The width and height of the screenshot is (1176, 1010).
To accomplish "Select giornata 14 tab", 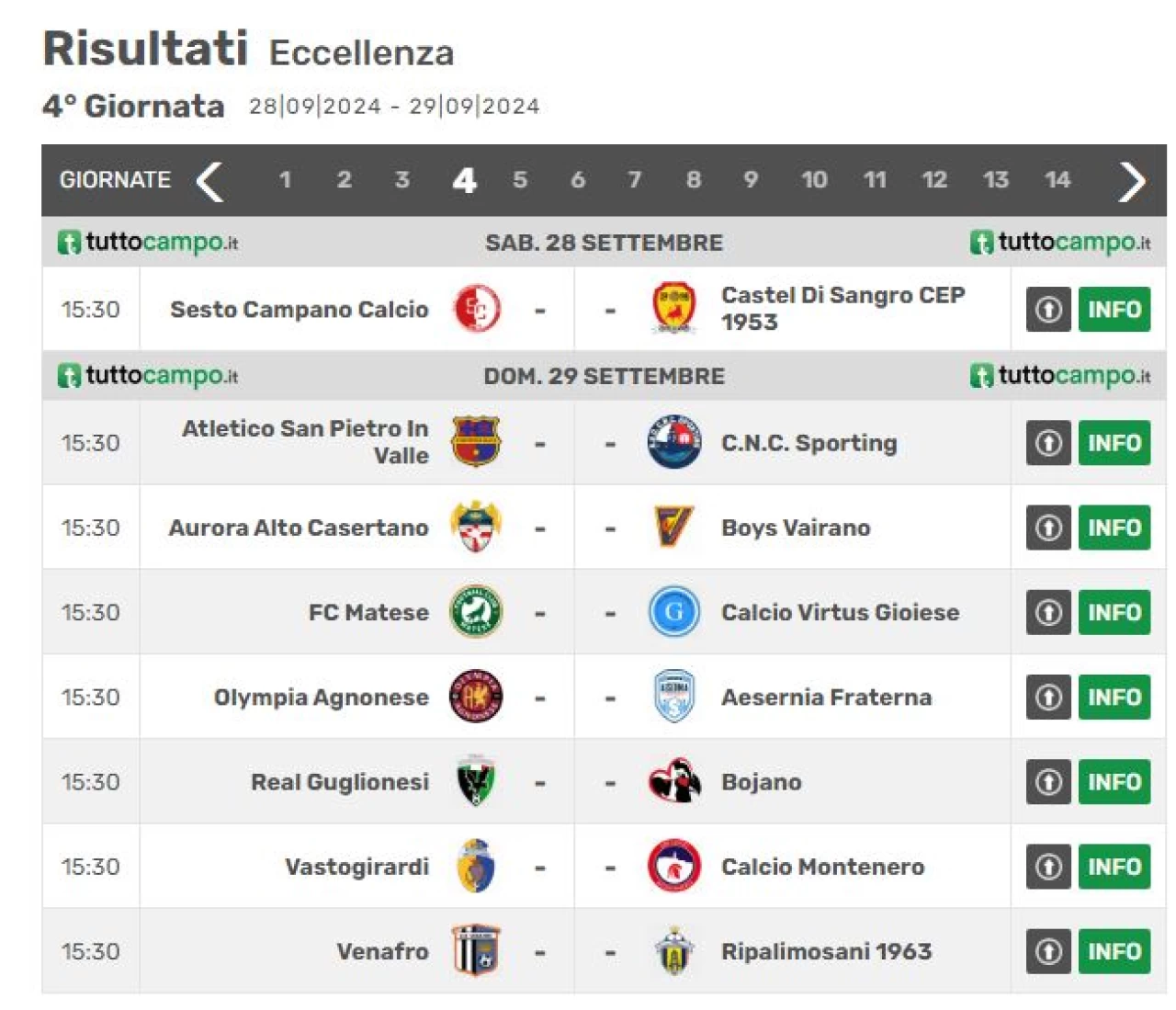I will [x=1057, y=180].
